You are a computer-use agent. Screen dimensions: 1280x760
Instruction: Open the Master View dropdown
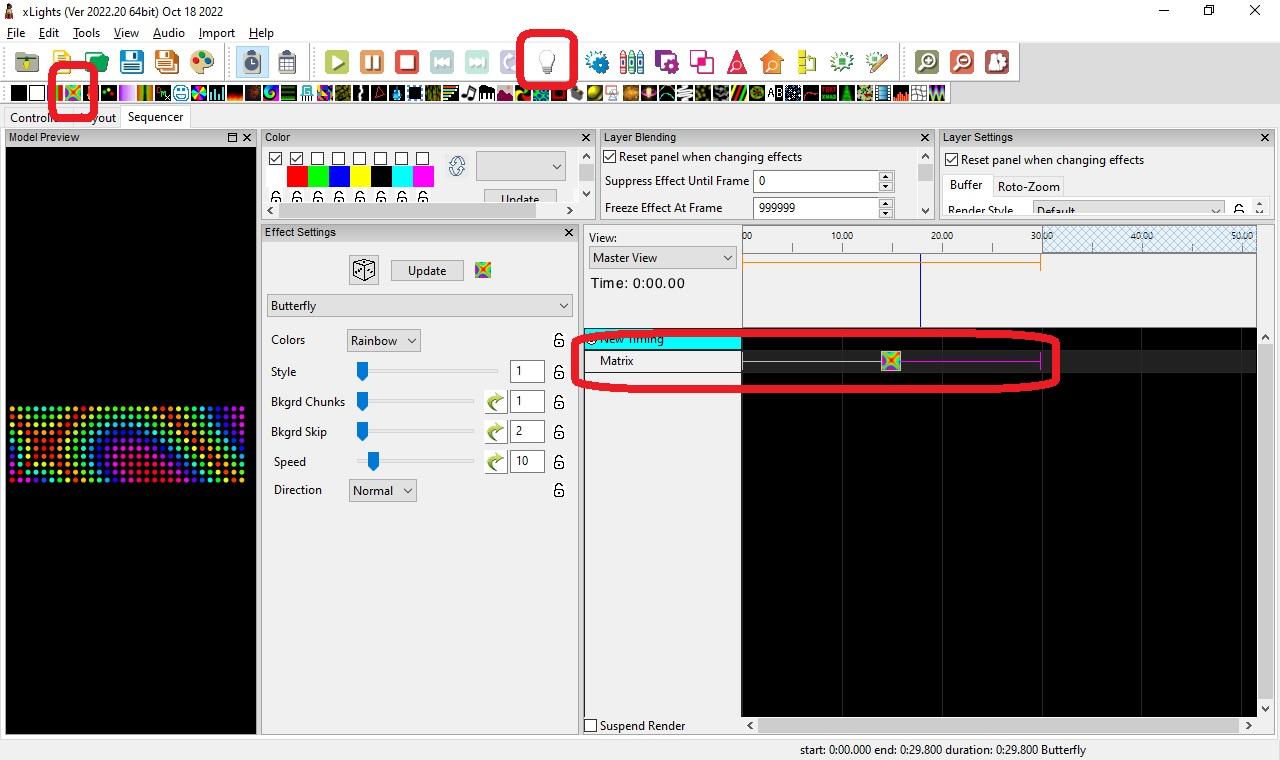[x=663, y=258]
